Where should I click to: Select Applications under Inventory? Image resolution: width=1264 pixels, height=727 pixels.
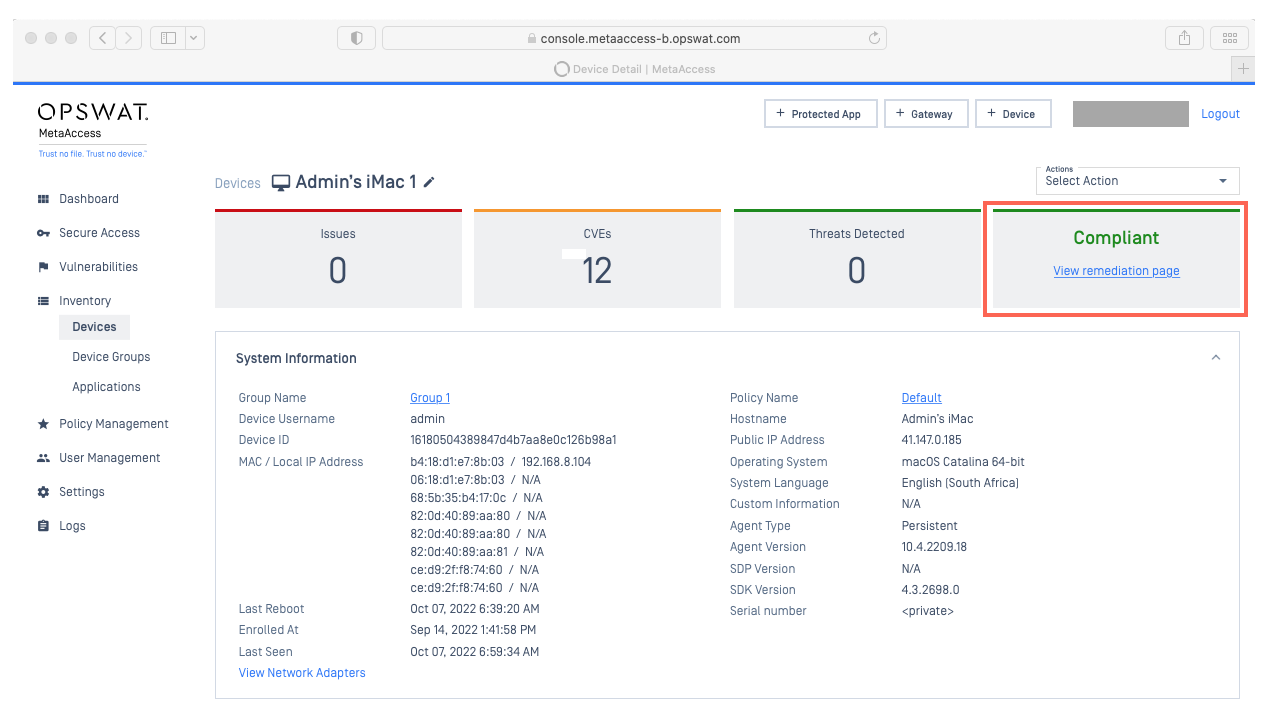click(106, 387)
